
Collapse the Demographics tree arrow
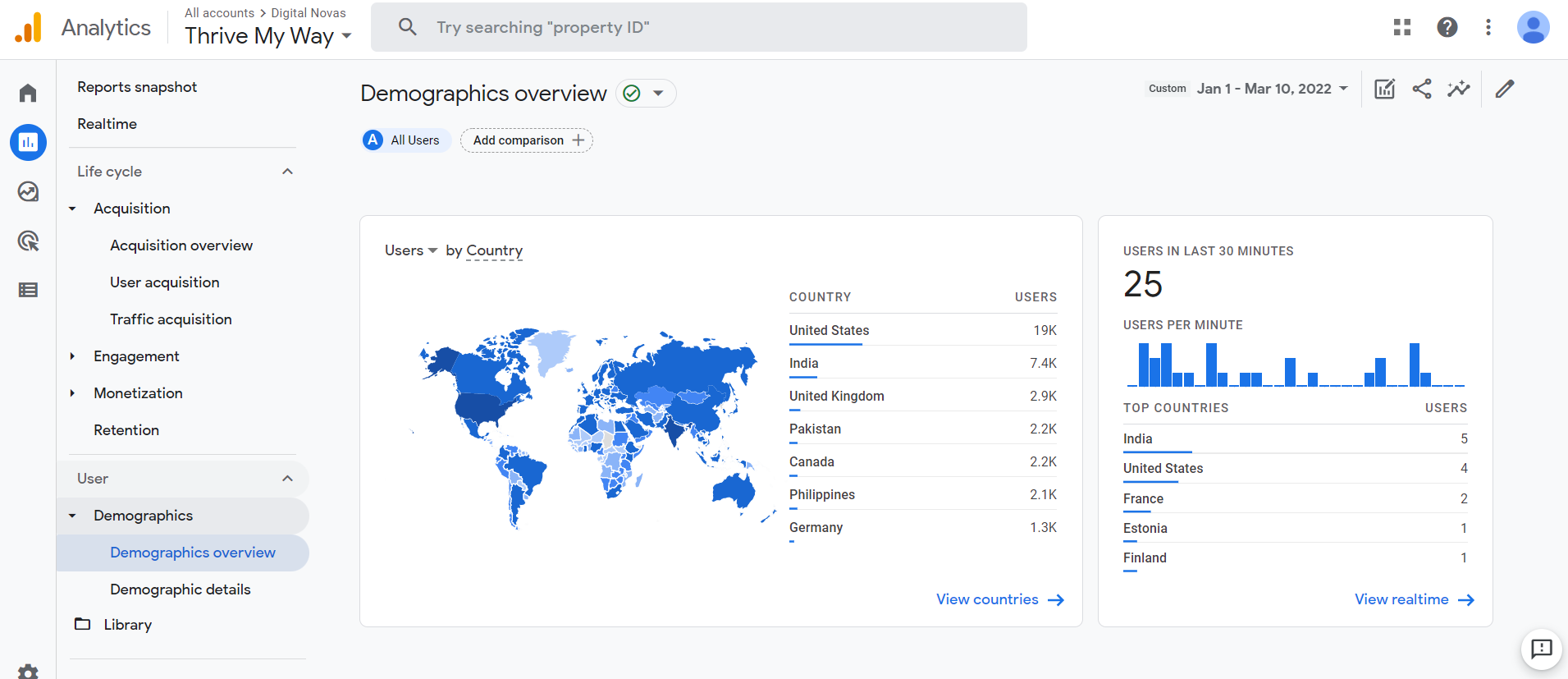pyautogui.click(x=72, y=516)
